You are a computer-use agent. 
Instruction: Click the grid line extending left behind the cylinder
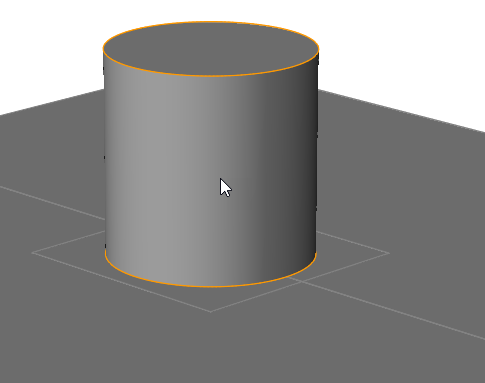pyautogui.click(x=52, y=203)
